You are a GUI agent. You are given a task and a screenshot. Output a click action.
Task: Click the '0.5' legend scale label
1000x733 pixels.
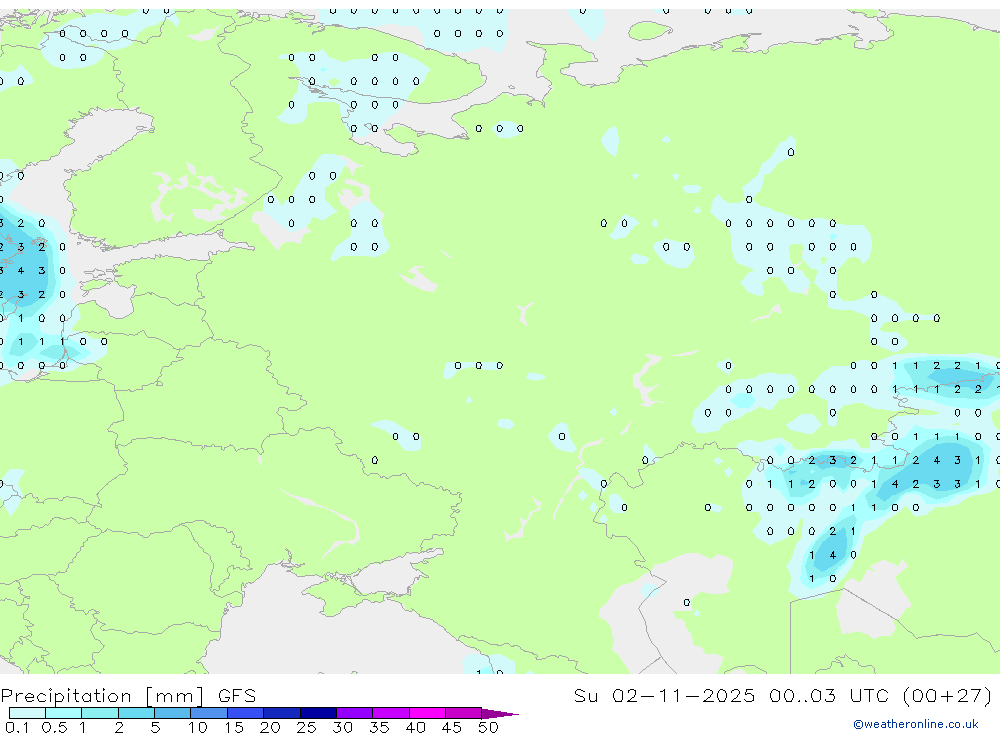point(54,727)
